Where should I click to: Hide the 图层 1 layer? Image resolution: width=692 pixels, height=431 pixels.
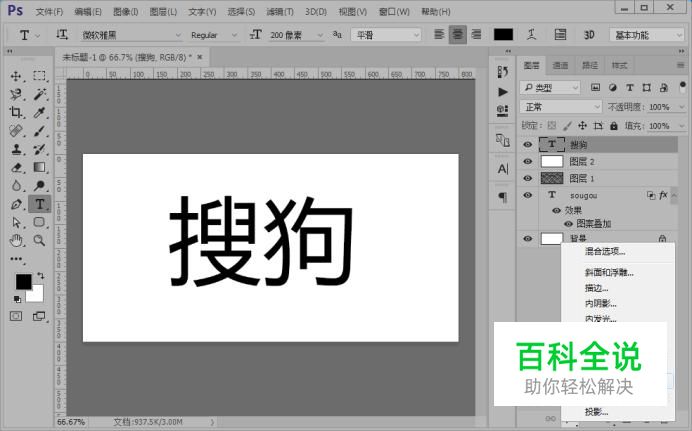tap(527, 178)
